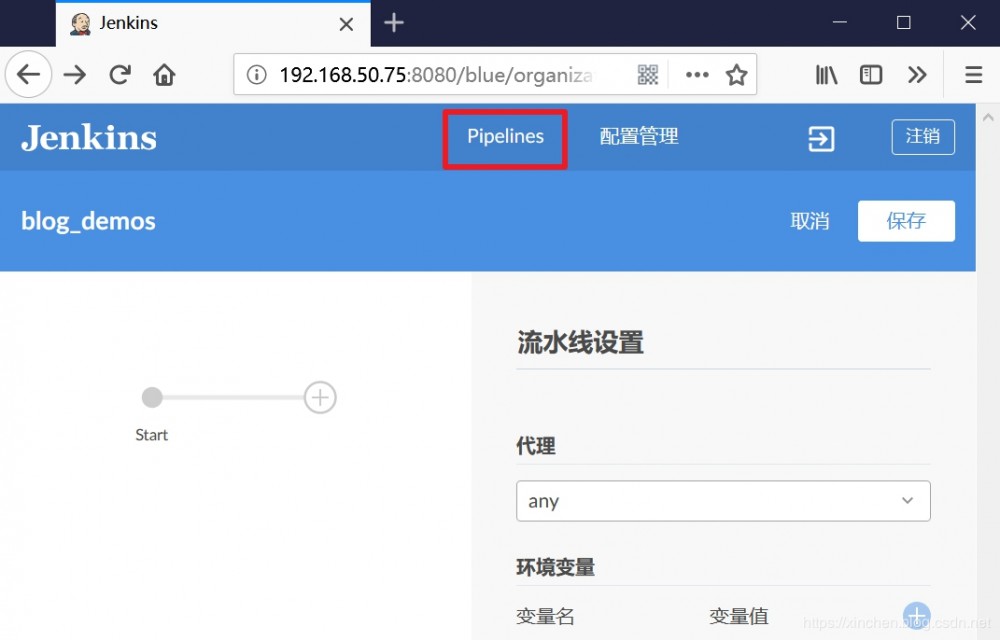Click the sidebar toggle icon in the toolbar
Screen dimensions: 1000x640
[870, 74]
